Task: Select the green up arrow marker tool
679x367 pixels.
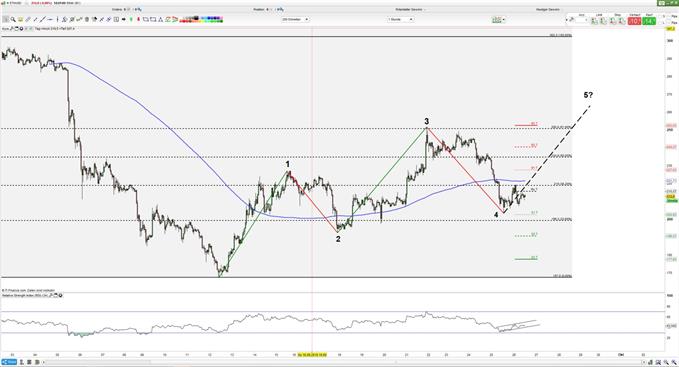Action: tap(131, 19)
